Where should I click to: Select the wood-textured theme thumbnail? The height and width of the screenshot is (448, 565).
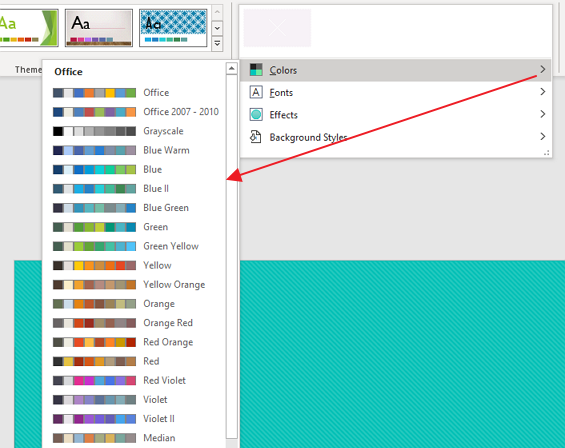point(99,28)
